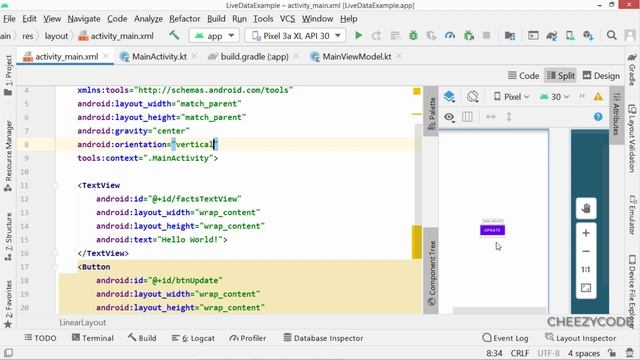The height and width of the screenshot is (360, 640).
Task: Zoom in the design preview
Action: 586,233
